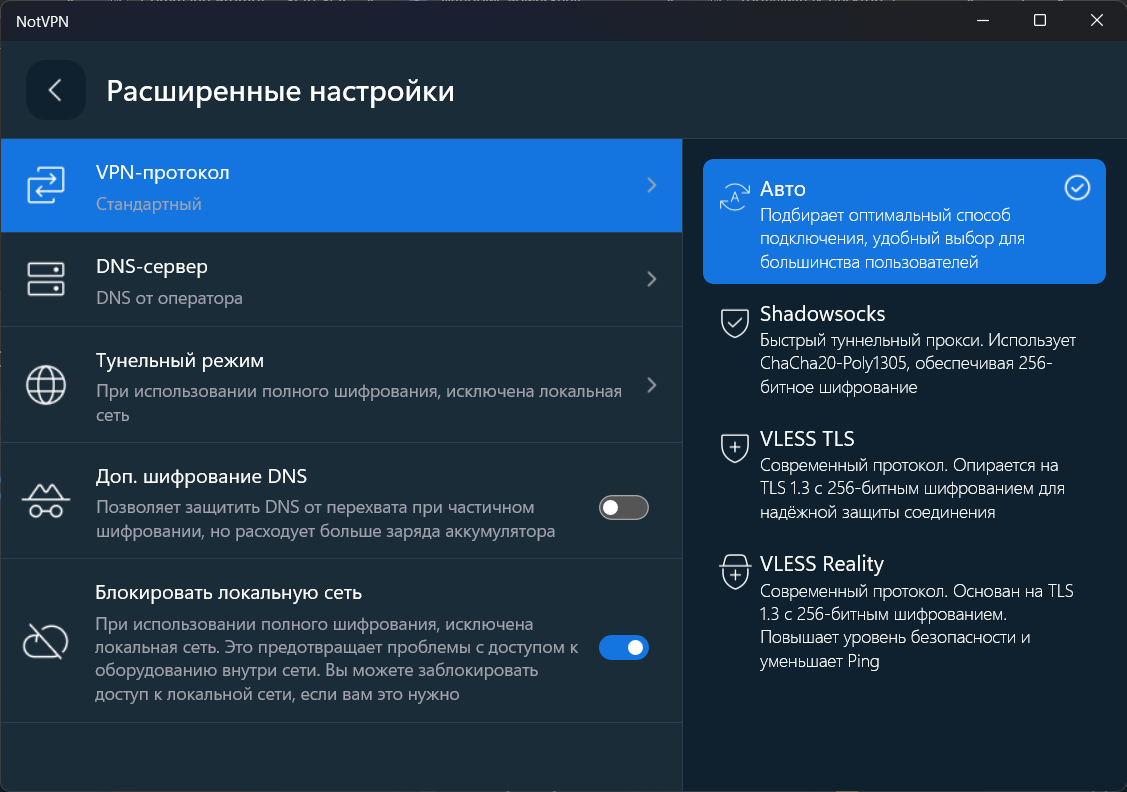Viewport: 1127px width, 792px height.
Task: Choose the Shadowsocks protocol option
Action: [904, 350]
